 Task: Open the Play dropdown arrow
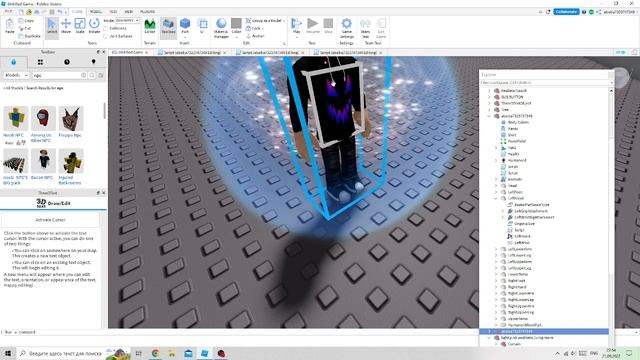coord(296,37)
